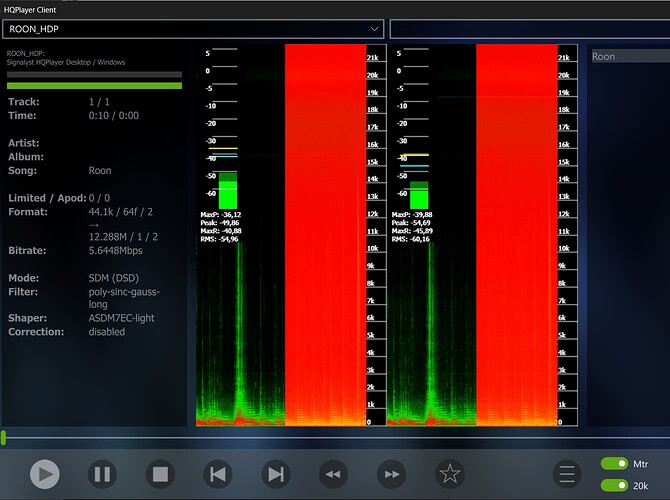
Task: Pause playback with the Pause button
Action: click(x=102, y=474)
